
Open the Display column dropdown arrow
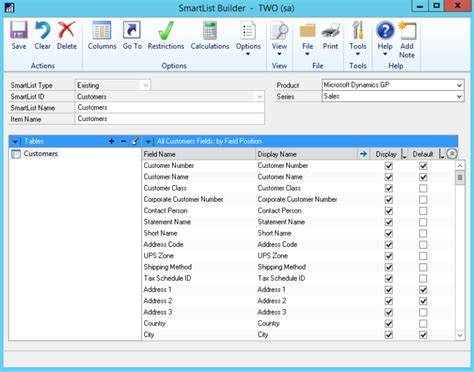(x=404, y=154)
